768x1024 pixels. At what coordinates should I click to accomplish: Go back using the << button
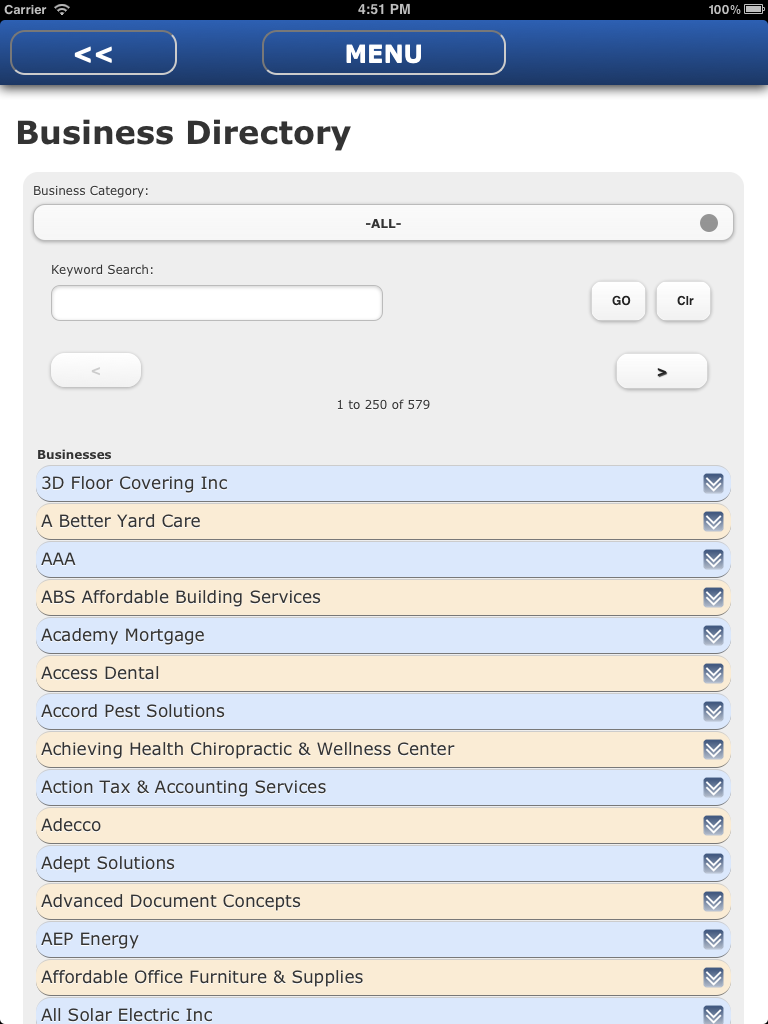coord(93,53)
